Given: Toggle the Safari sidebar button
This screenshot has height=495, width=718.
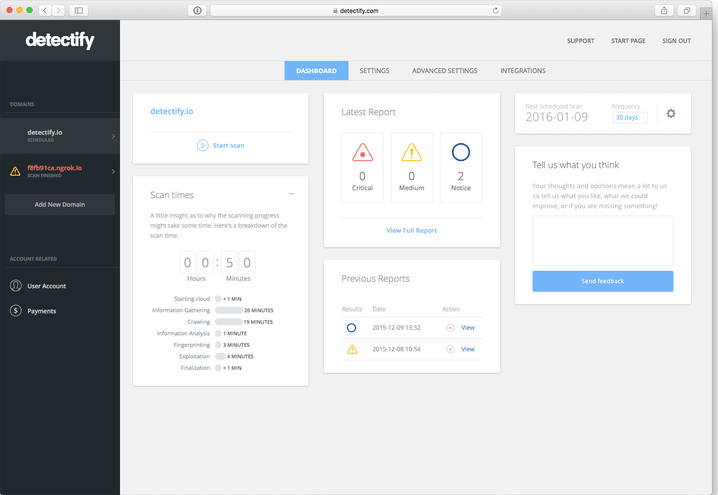Looking at the screenshot, I should tap(79, 10).
